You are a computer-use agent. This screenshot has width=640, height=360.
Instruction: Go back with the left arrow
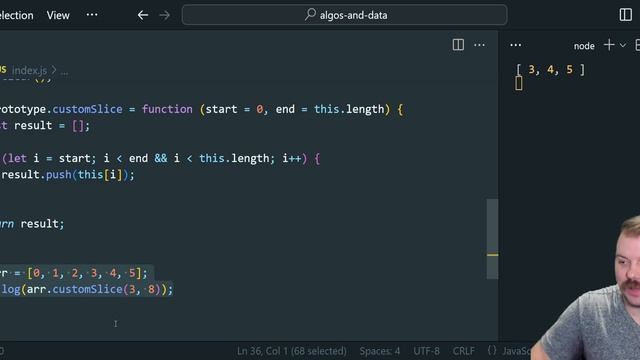point(142,16)
